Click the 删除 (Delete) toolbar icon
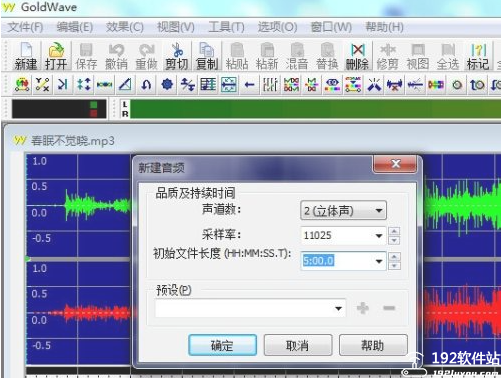 [357, 56]
